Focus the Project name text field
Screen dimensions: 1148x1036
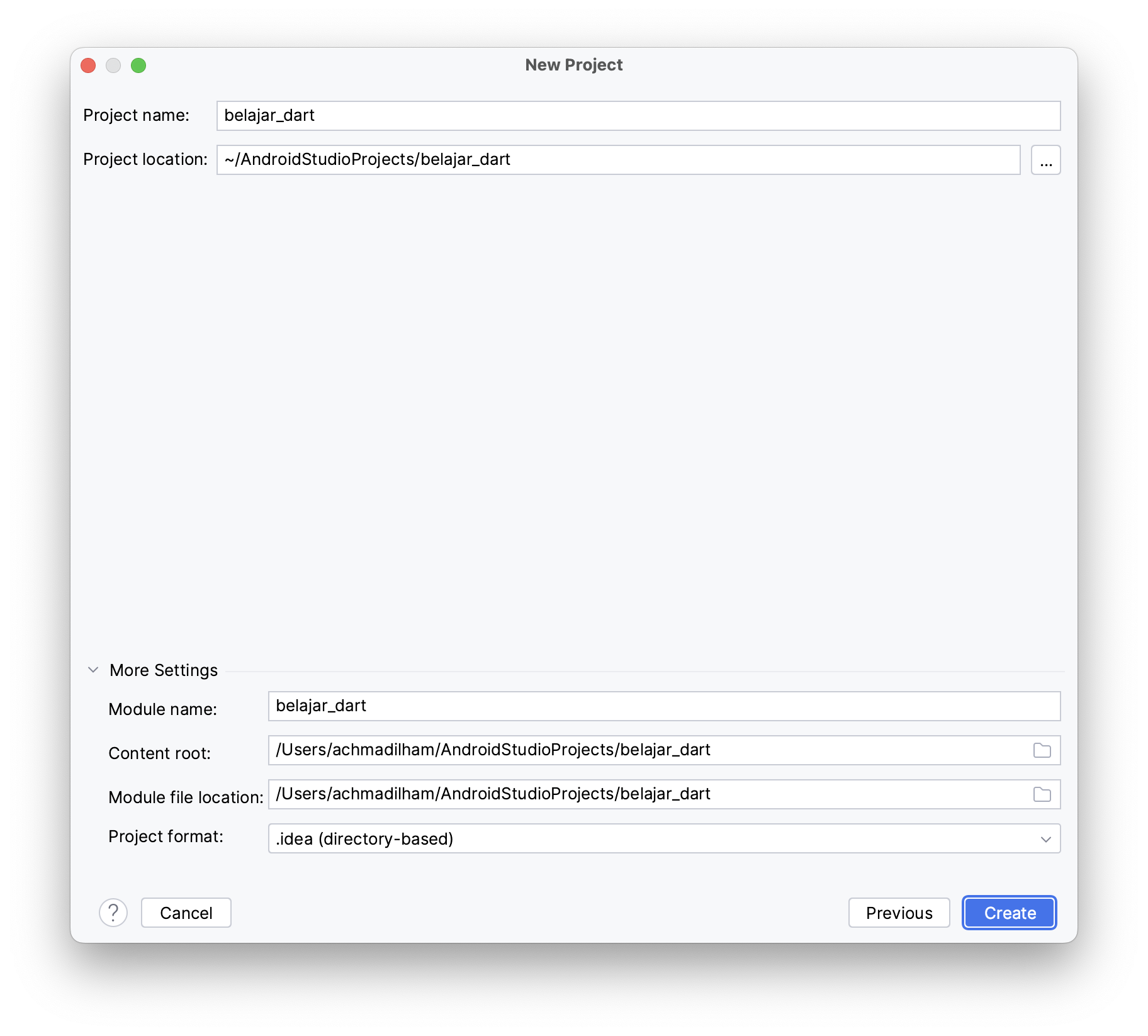tap(638, 116)
